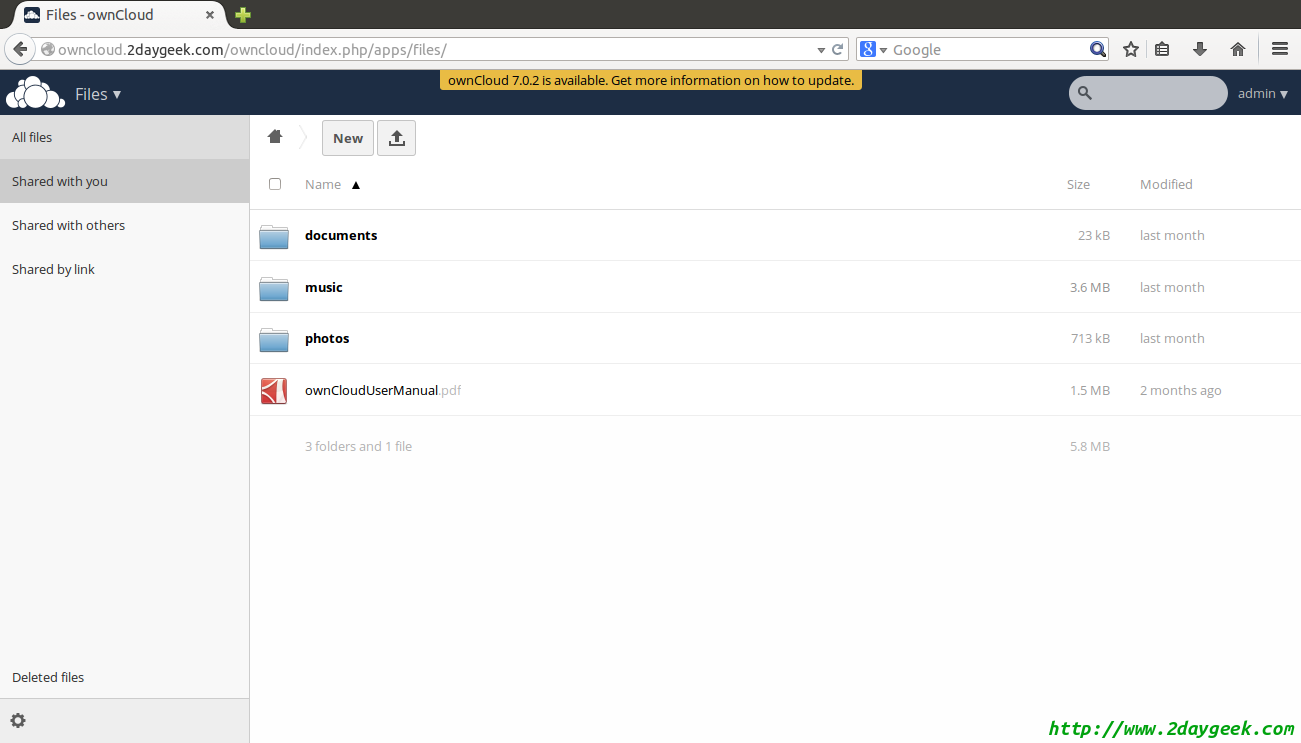Screen dimensions: 1301x743
Task: Click the documents folder icon
Action: point(273,236)
